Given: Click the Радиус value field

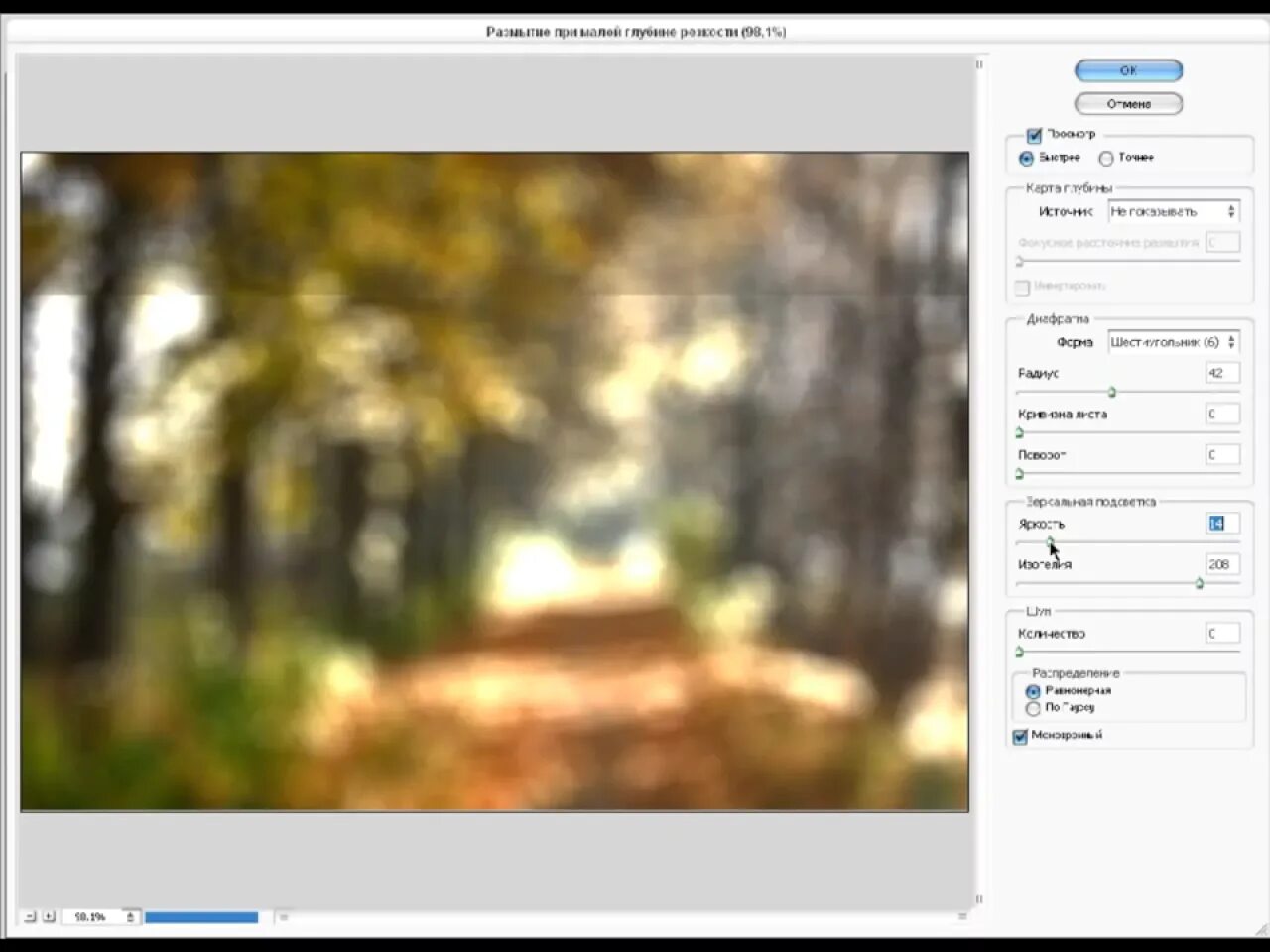Looking at the screenshot, I should [x=1222, y=373].
